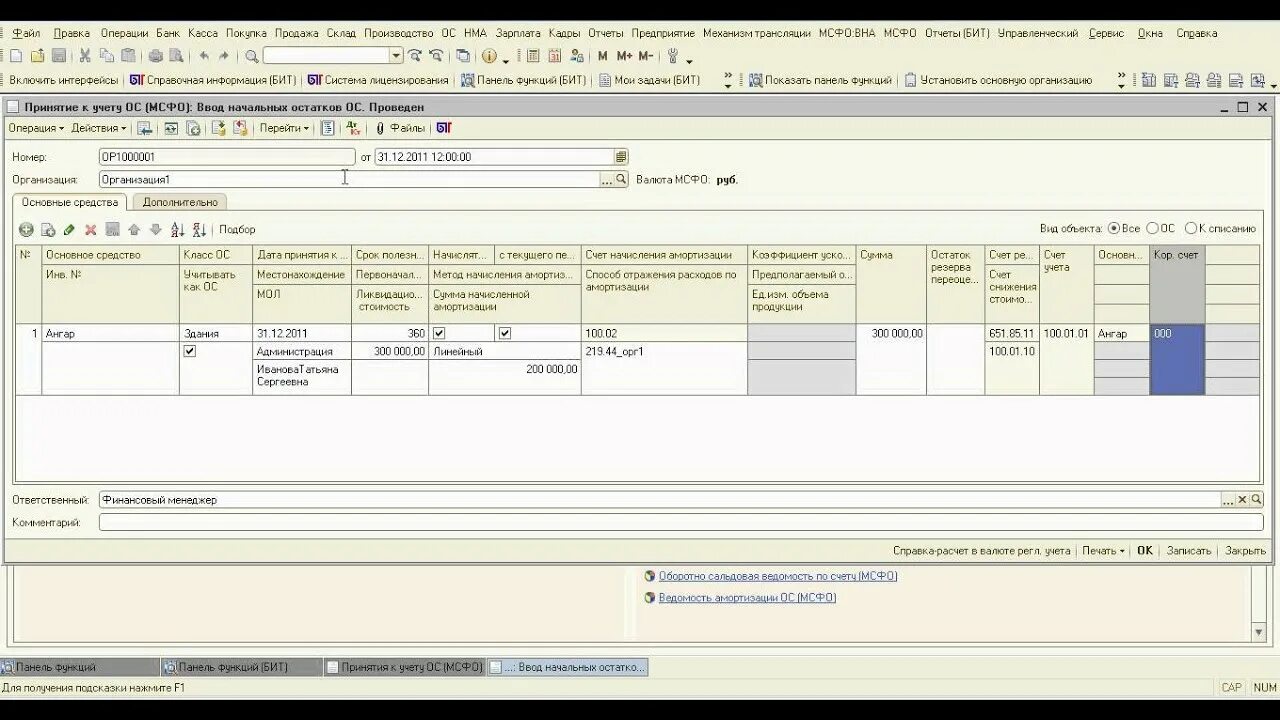This screenshot has width=1280, height=720.
Task: Select the 'Все' radio button
Action: [x=1114, y=229]
